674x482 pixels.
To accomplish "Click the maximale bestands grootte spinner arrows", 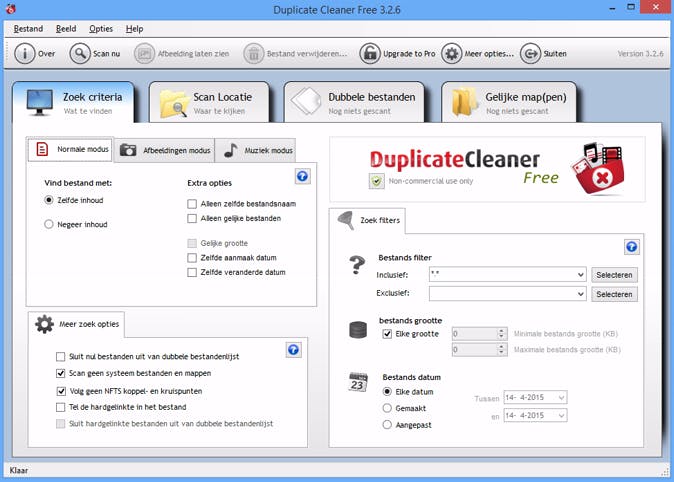I will tap(501, 350).
